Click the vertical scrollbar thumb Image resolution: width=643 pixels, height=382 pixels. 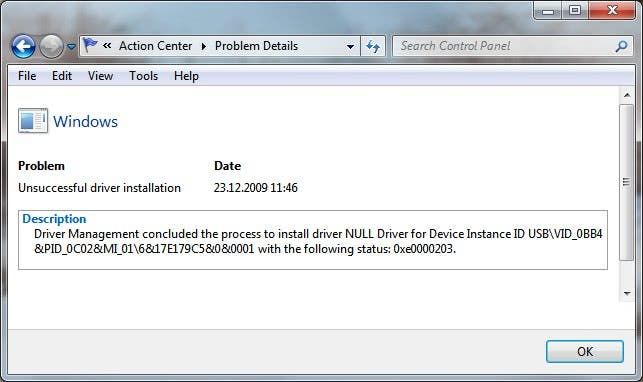[626, 182]
